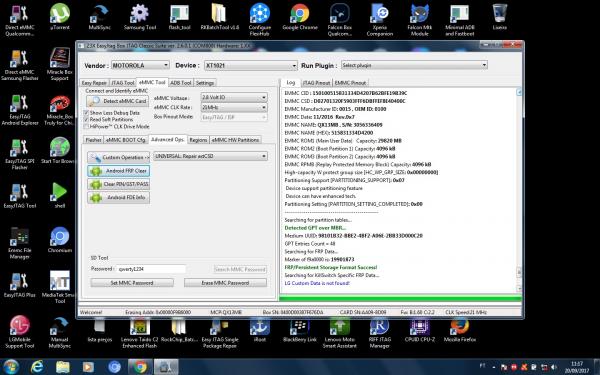
Task: Toggle Show Less Debug Data checkbox
Action: [x=86, y=113]
